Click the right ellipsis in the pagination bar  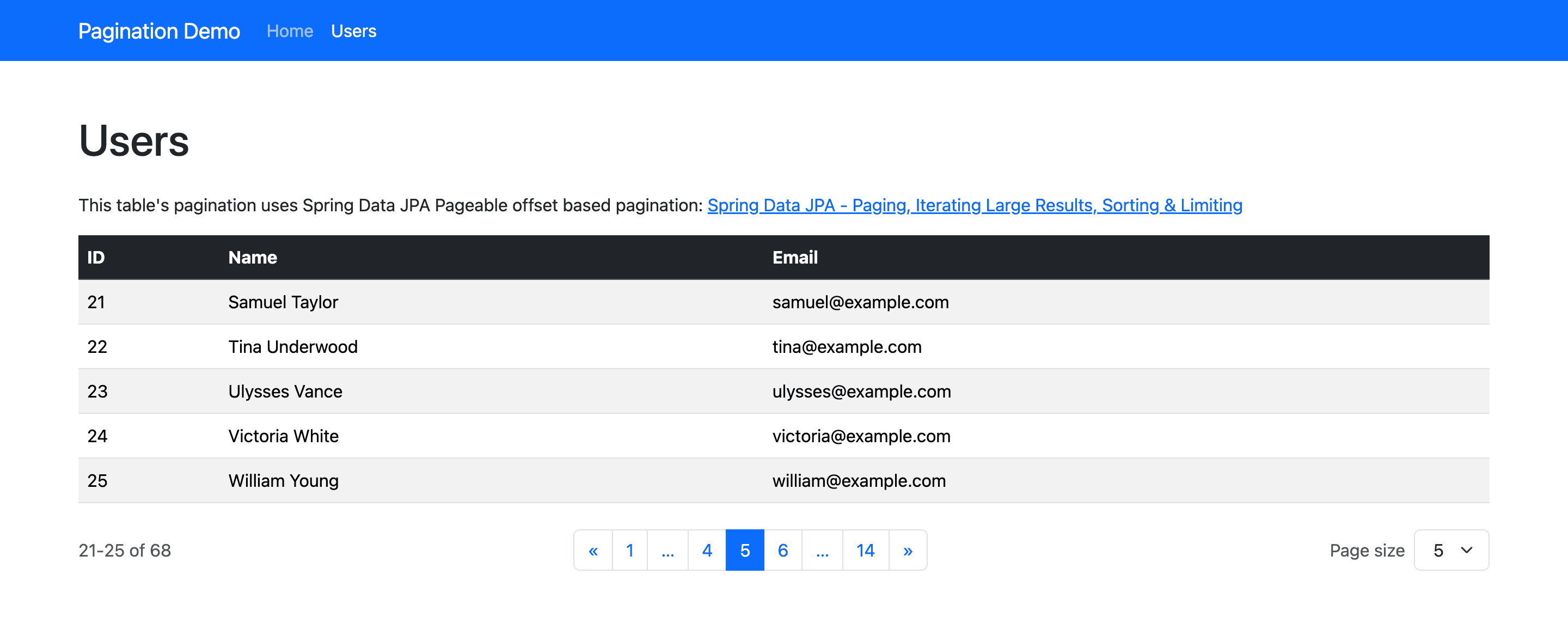click(822, 550)
